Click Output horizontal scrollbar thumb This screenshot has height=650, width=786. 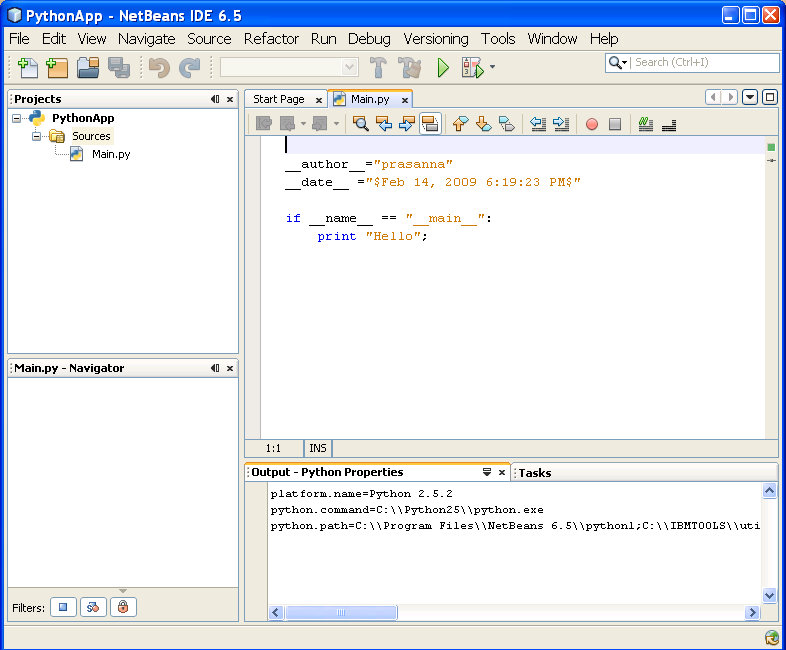[x=341, y=612]
